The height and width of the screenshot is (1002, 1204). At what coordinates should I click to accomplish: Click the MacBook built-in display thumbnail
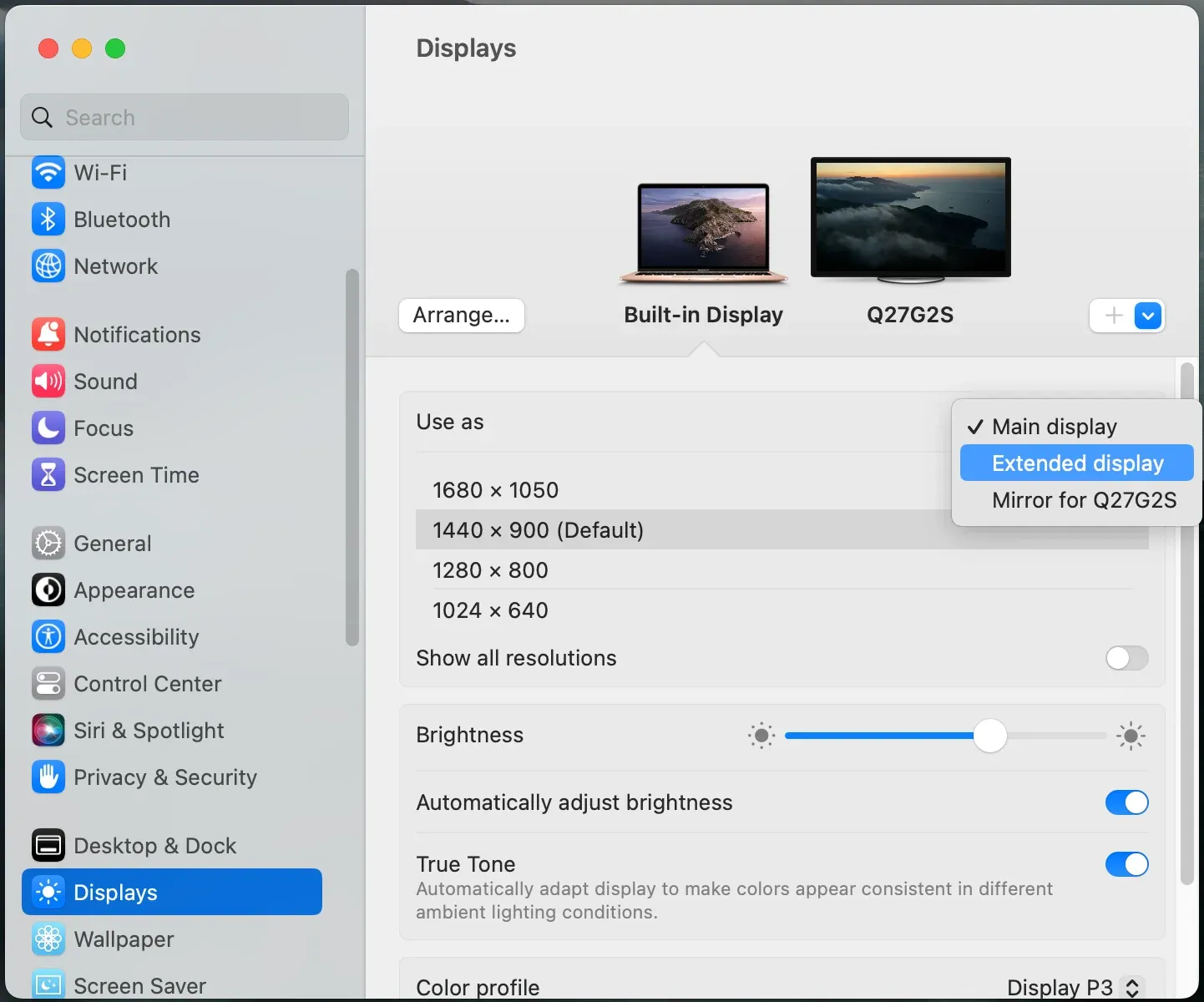tap(703, 234)
